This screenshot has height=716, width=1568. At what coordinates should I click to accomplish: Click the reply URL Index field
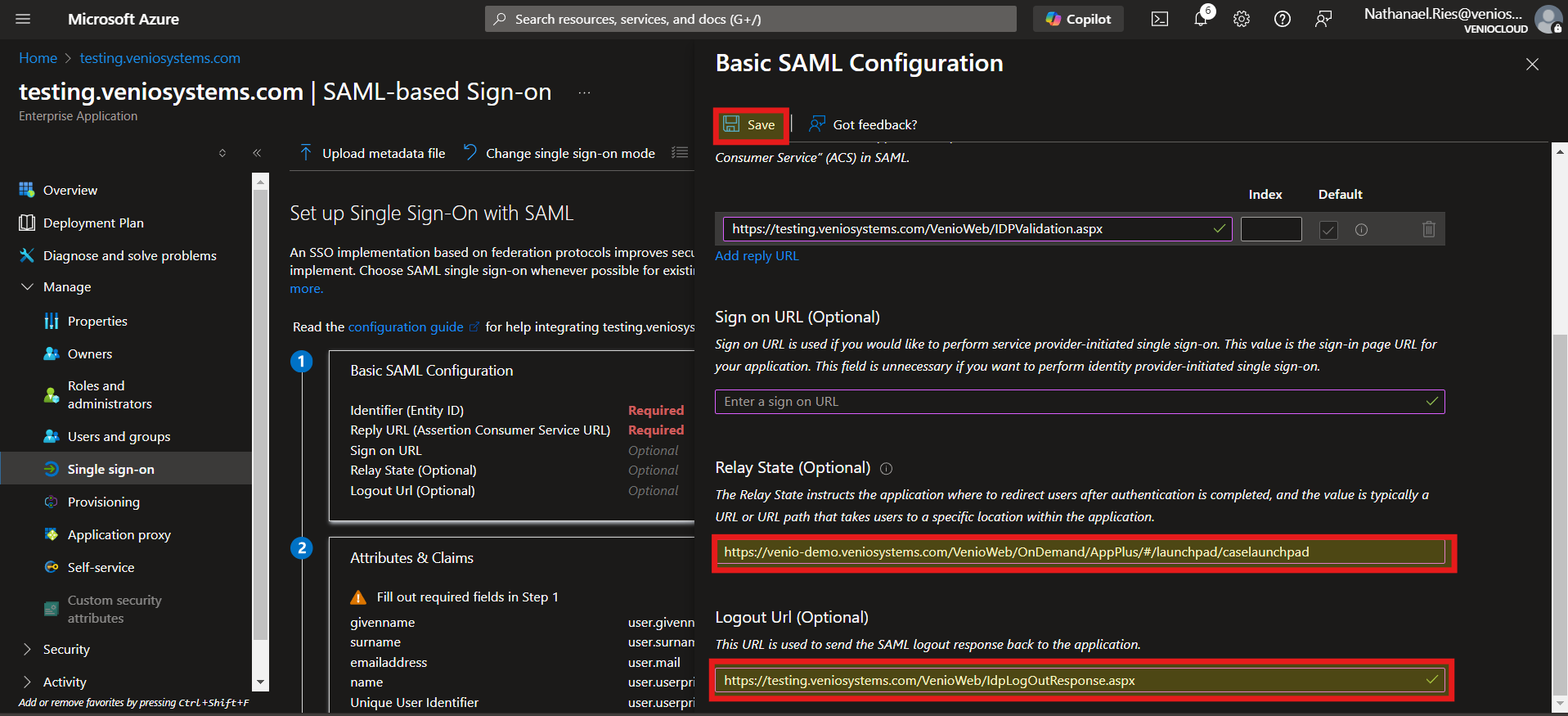point(1271,229)
